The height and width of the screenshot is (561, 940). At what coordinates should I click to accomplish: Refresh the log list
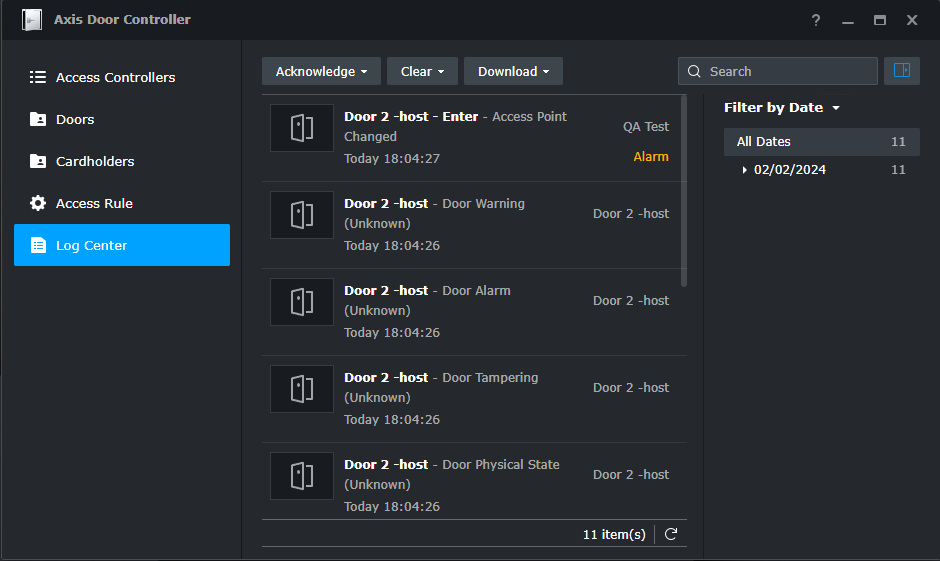671,534
